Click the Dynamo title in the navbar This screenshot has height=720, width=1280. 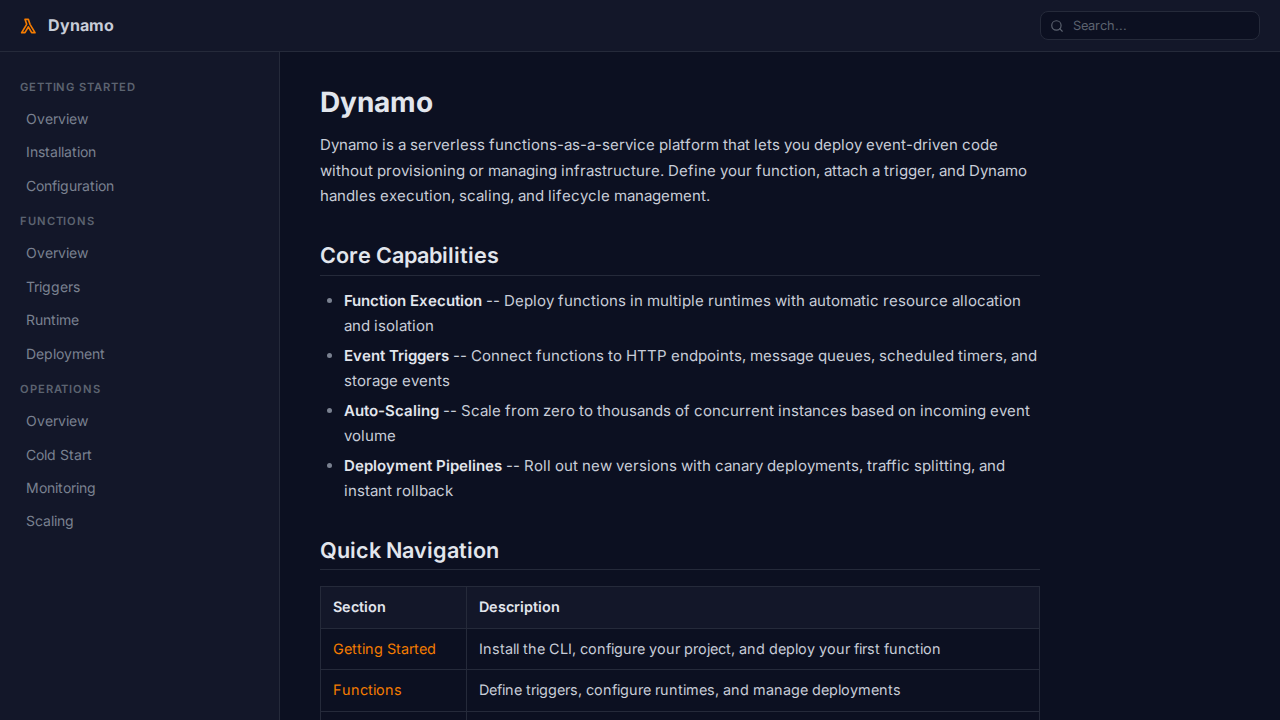click(x=80, y=25)
